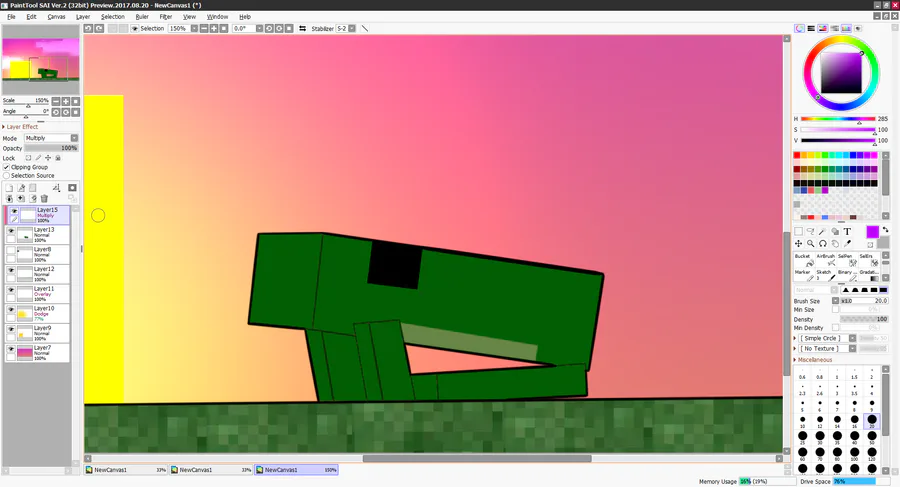Toggle visibility of Layer10

(x=11, y=310)
